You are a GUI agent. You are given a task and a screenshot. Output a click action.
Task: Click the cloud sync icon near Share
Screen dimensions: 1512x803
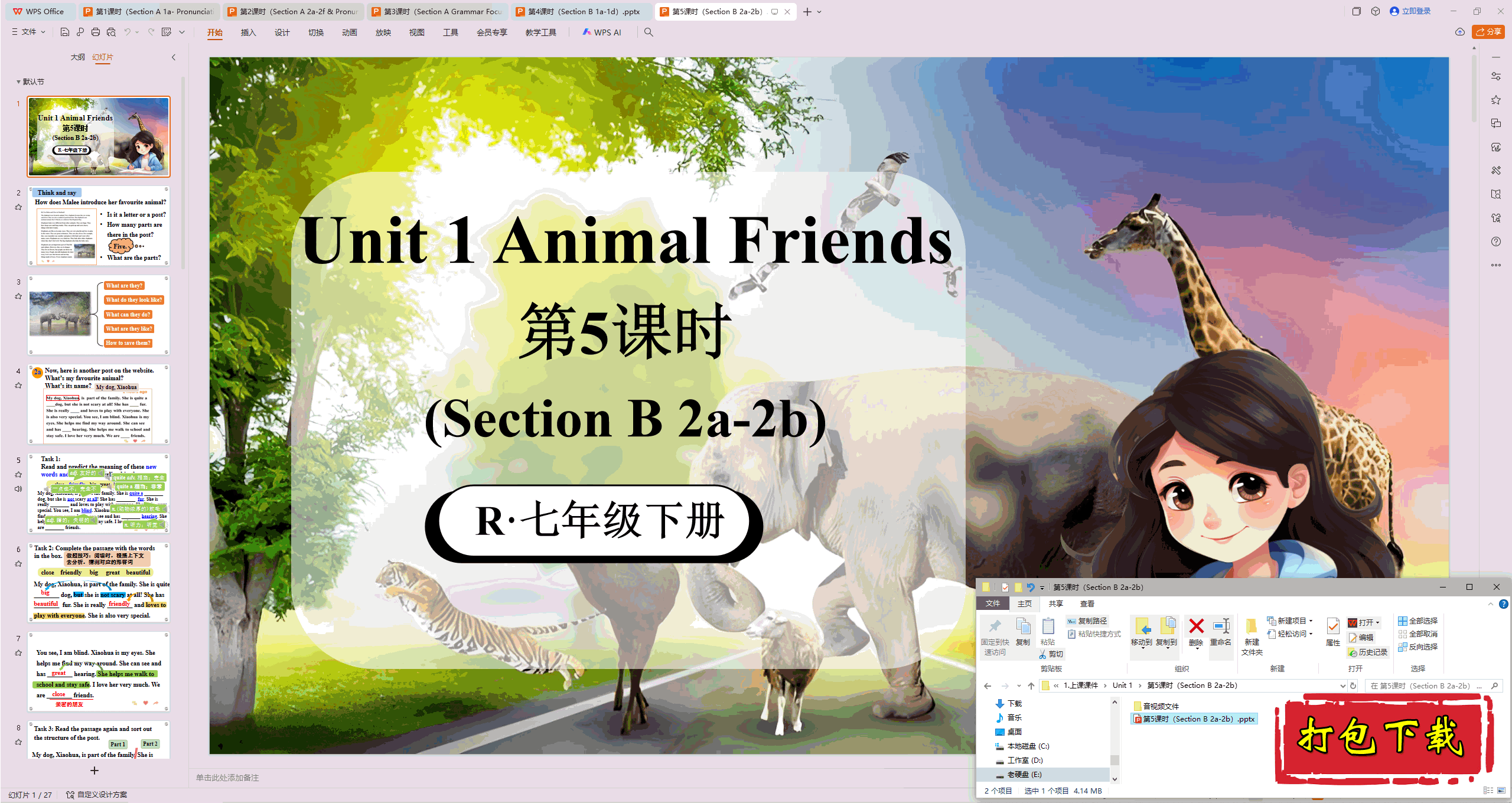[x=1460, y=32]
